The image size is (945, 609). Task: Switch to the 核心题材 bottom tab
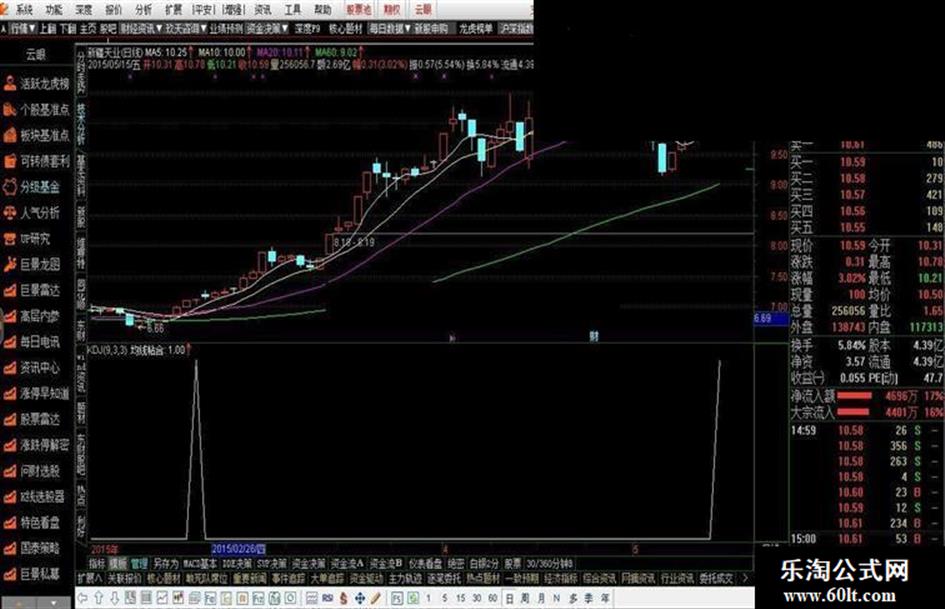164,578
